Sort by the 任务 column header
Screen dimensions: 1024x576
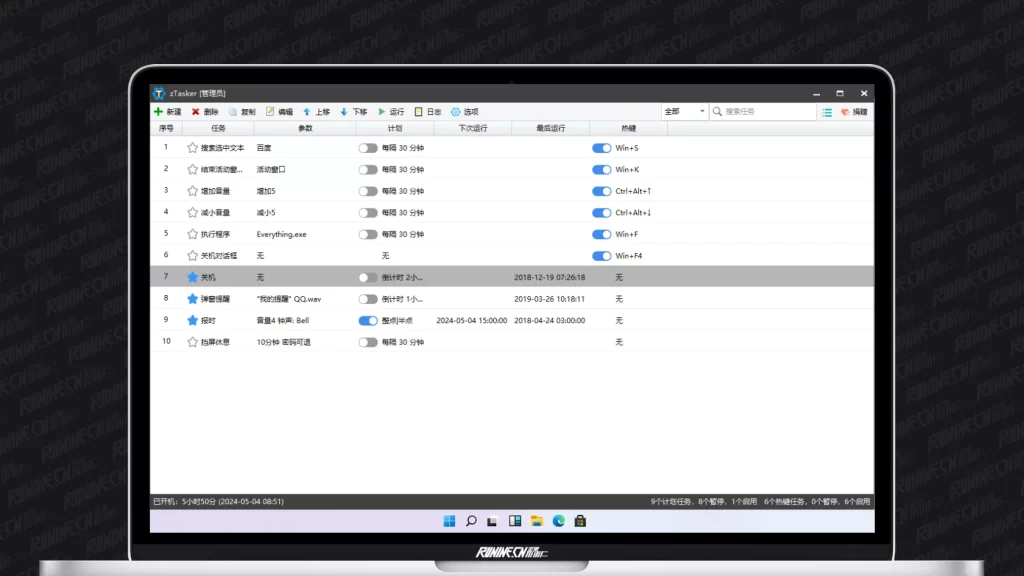pyautogui.click(x=218, y=128)
